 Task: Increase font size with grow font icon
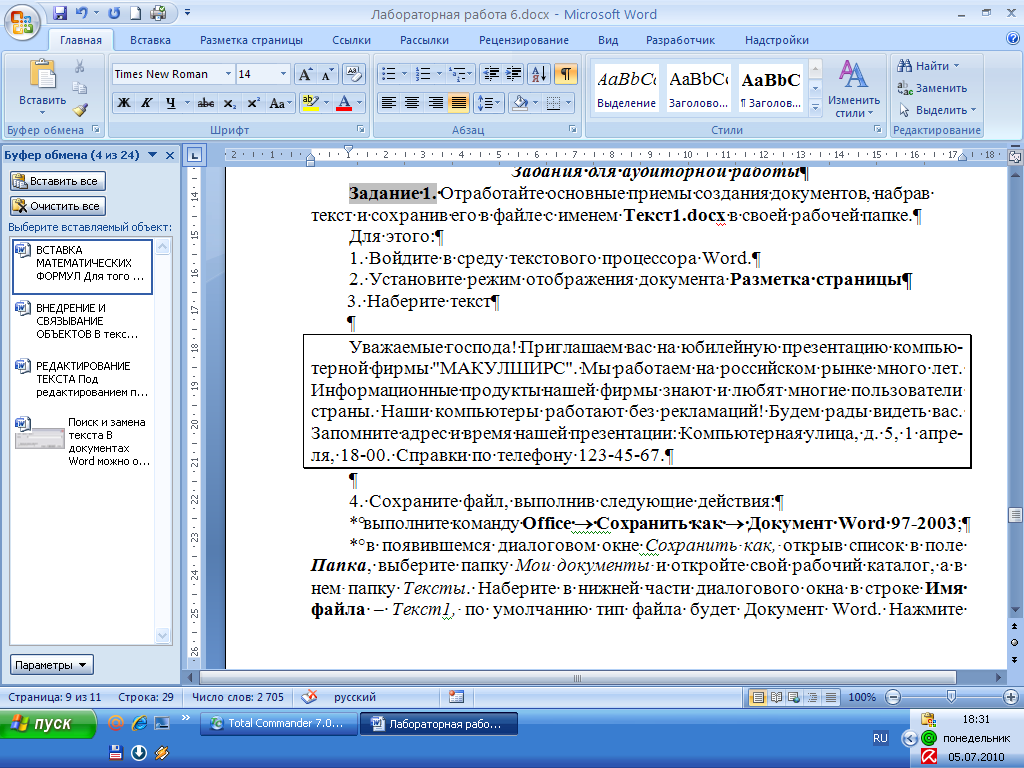tap(305, 74)
